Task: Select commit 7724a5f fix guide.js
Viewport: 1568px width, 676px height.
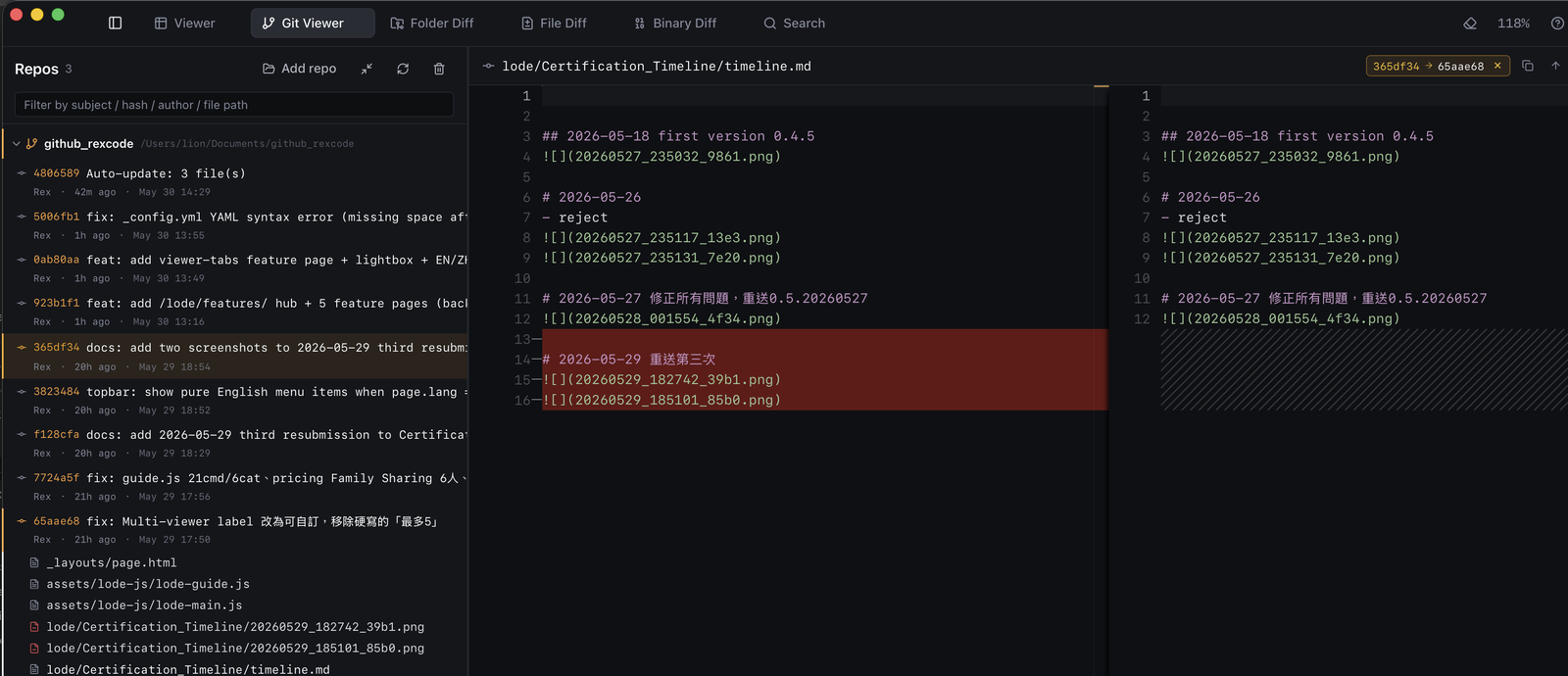Action: pyautogui.click(x=235, y=487)
